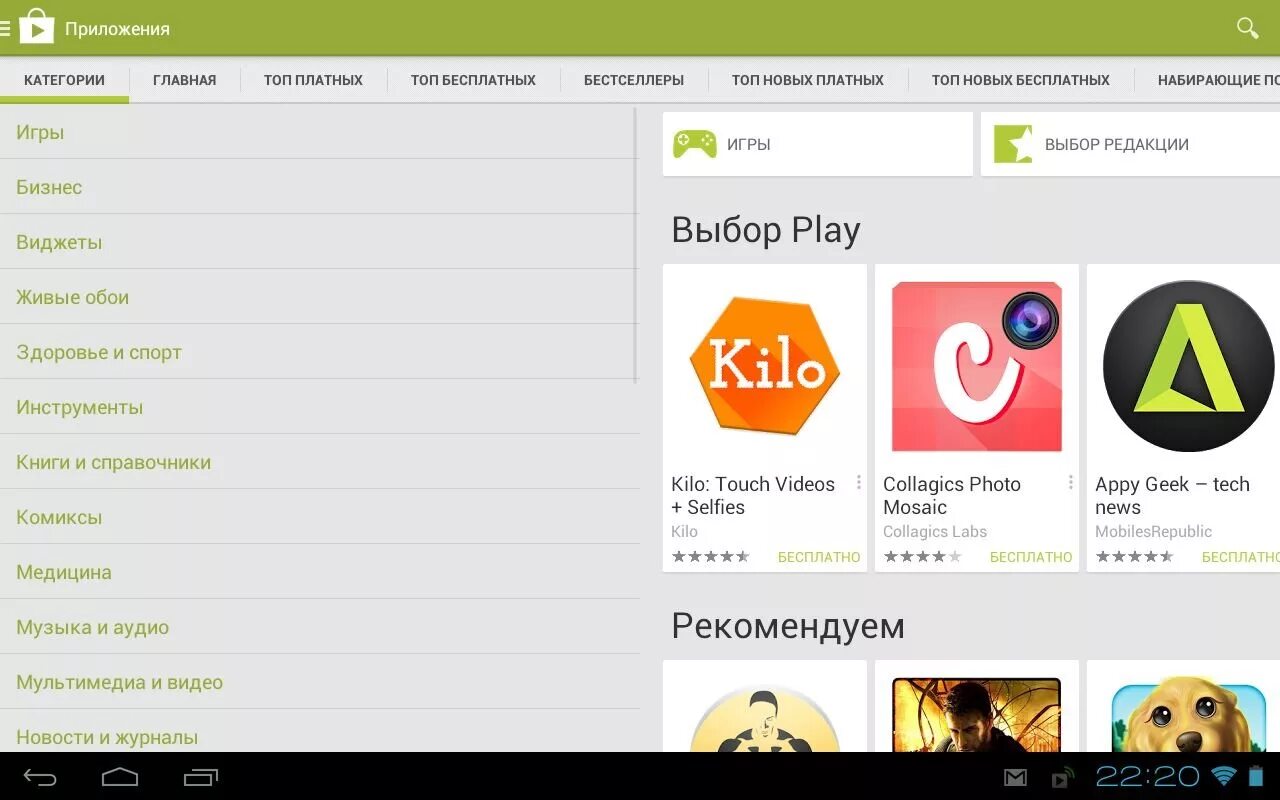This screenshot has width=1280, height=800.
Task: Click the Рекомендуем section heading
Action: (788, 626)
